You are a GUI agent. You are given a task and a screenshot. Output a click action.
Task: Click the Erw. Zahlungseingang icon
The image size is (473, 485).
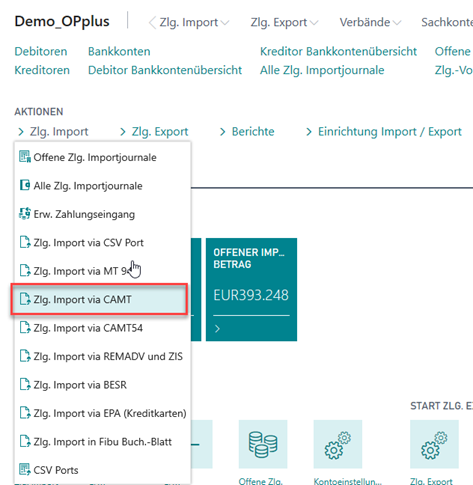coord(25,214)
